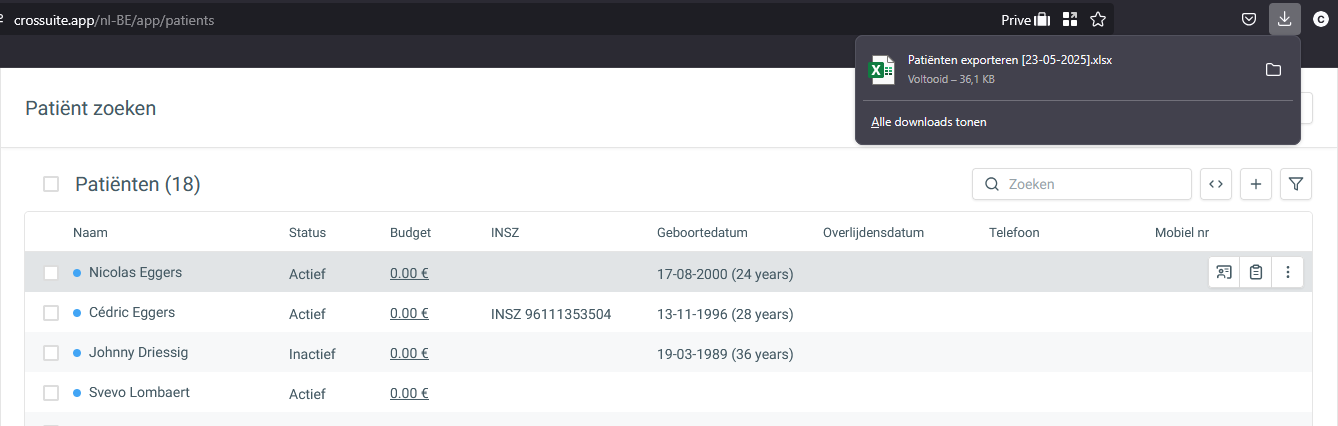Toggle the select all Patiënten checkbox
Screen dimensions: 1338x426
(51, 184)
